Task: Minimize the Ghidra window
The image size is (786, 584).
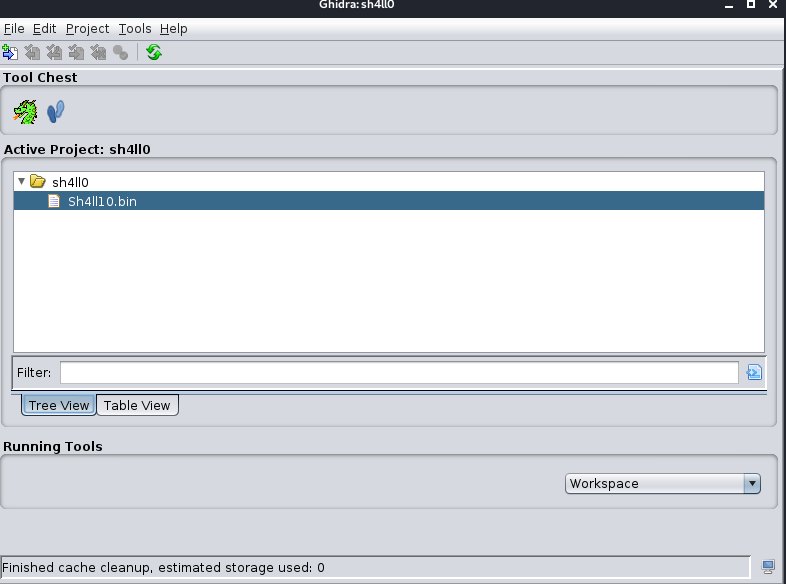Action: point(729,5)
